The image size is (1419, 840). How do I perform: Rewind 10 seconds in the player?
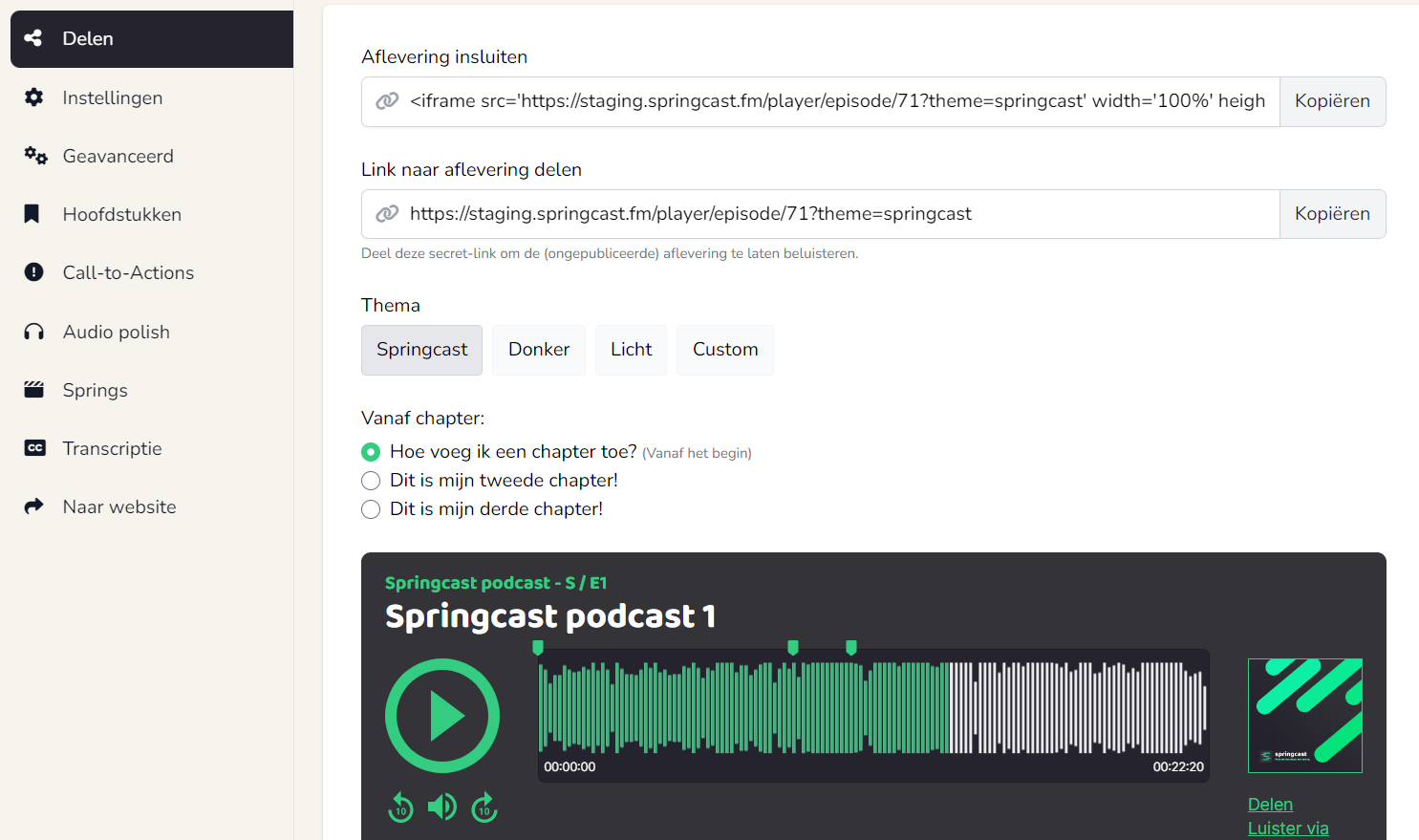400,808
